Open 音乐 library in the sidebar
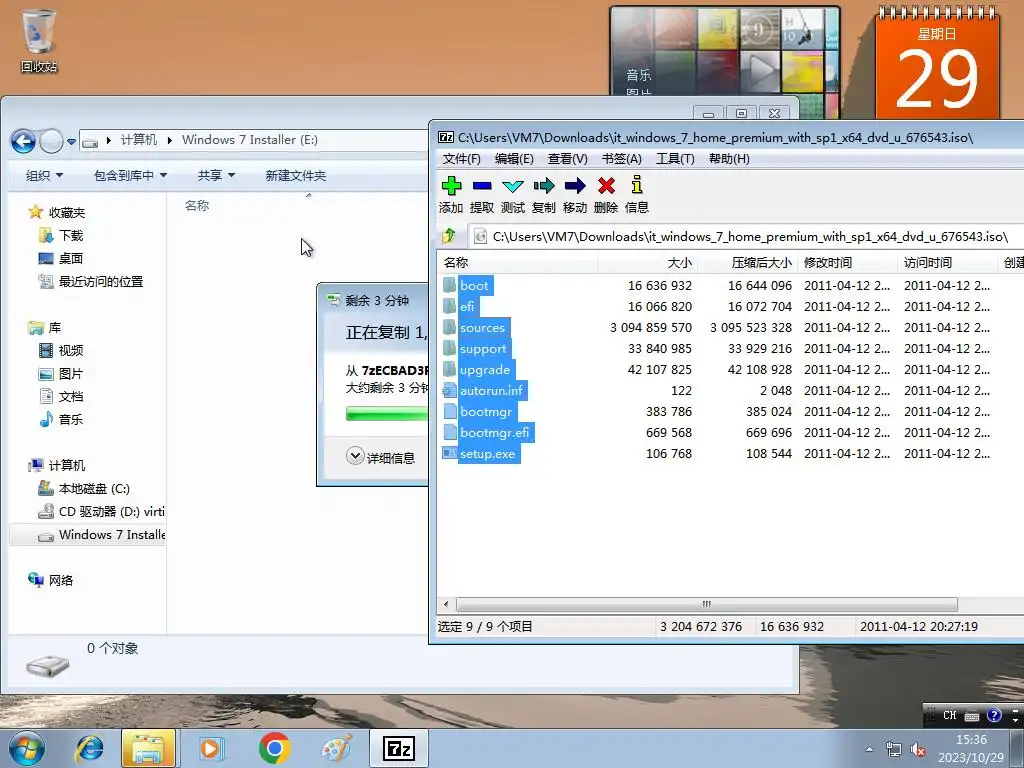The width and height of the screenshot is (1024, 768). [x=71, y=419]
